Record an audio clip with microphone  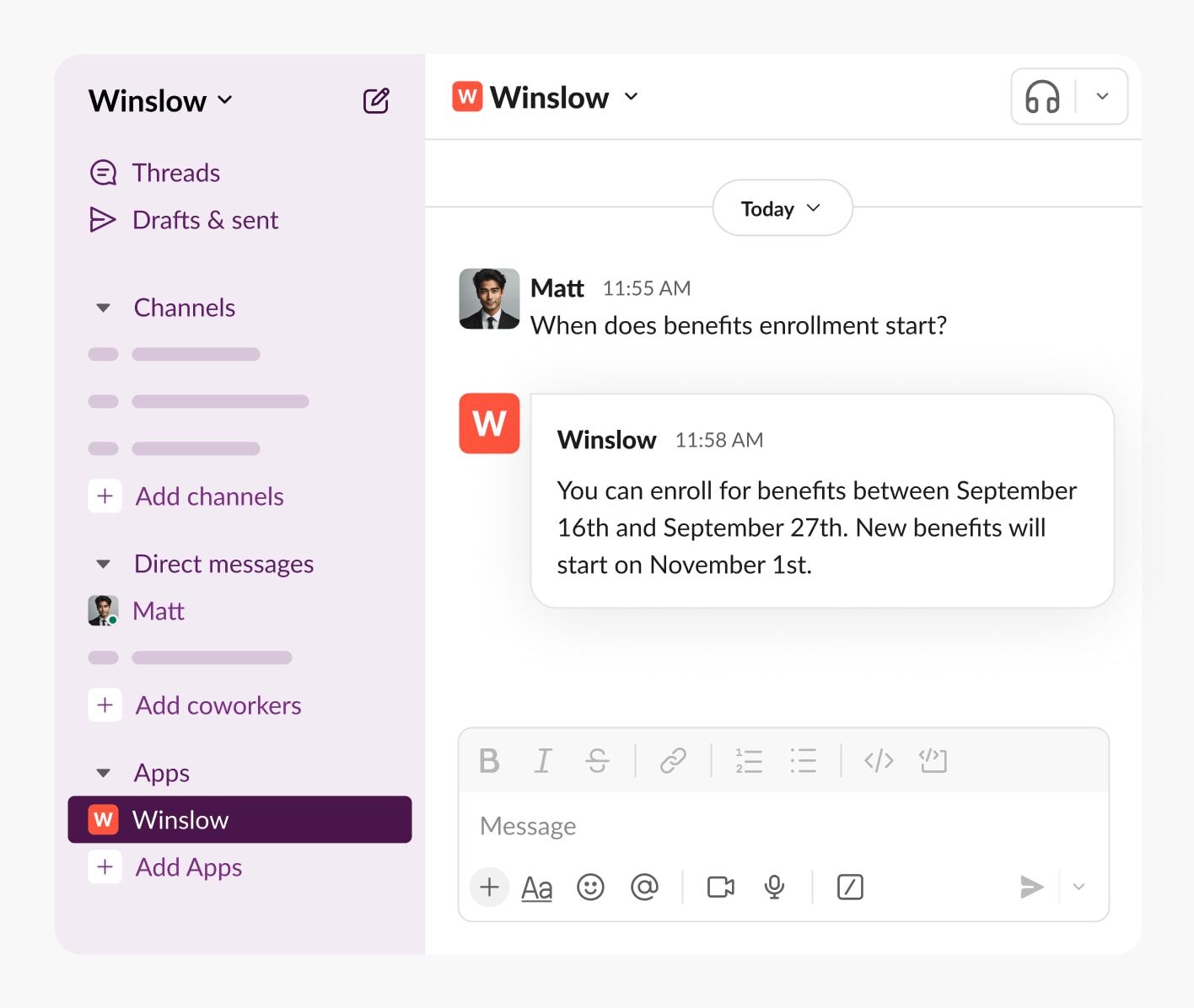click(774, 887)
